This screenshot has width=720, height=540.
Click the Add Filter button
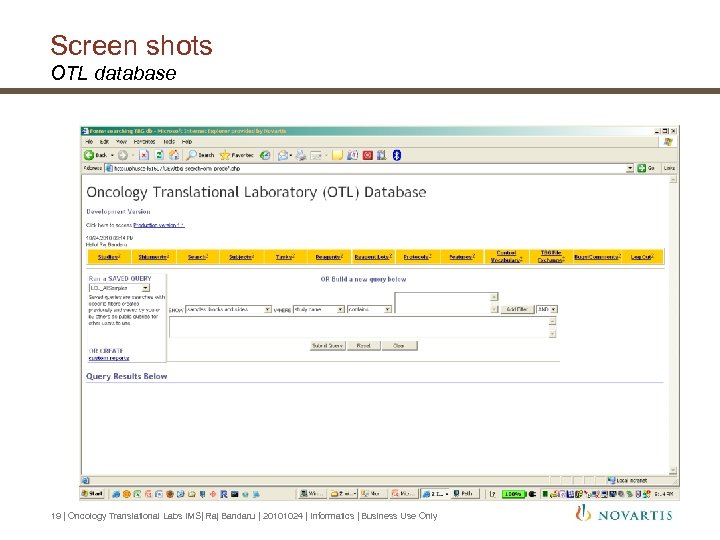click(517, 309)
